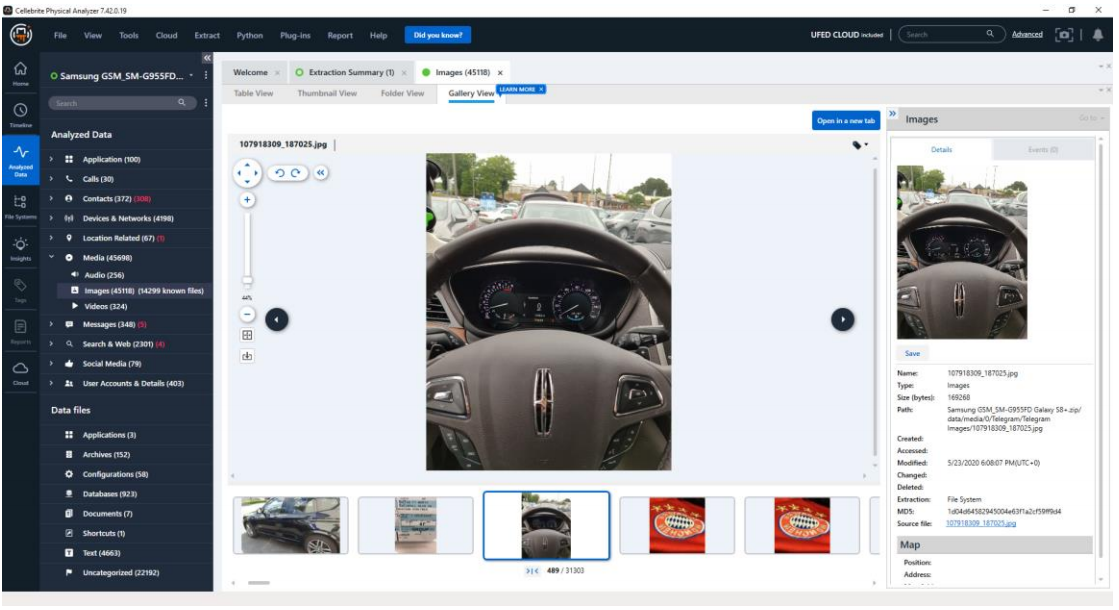Go to the previous image arrow
The image size is (1119, 610).
tap(277, 320)
